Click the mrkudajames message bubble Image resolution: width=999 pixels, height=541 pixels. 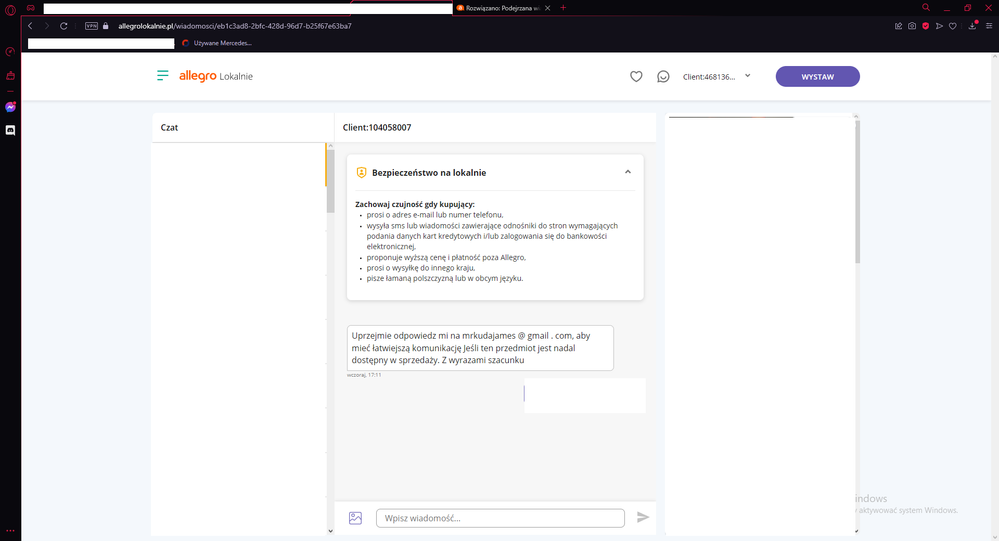(x=480, y=348)
